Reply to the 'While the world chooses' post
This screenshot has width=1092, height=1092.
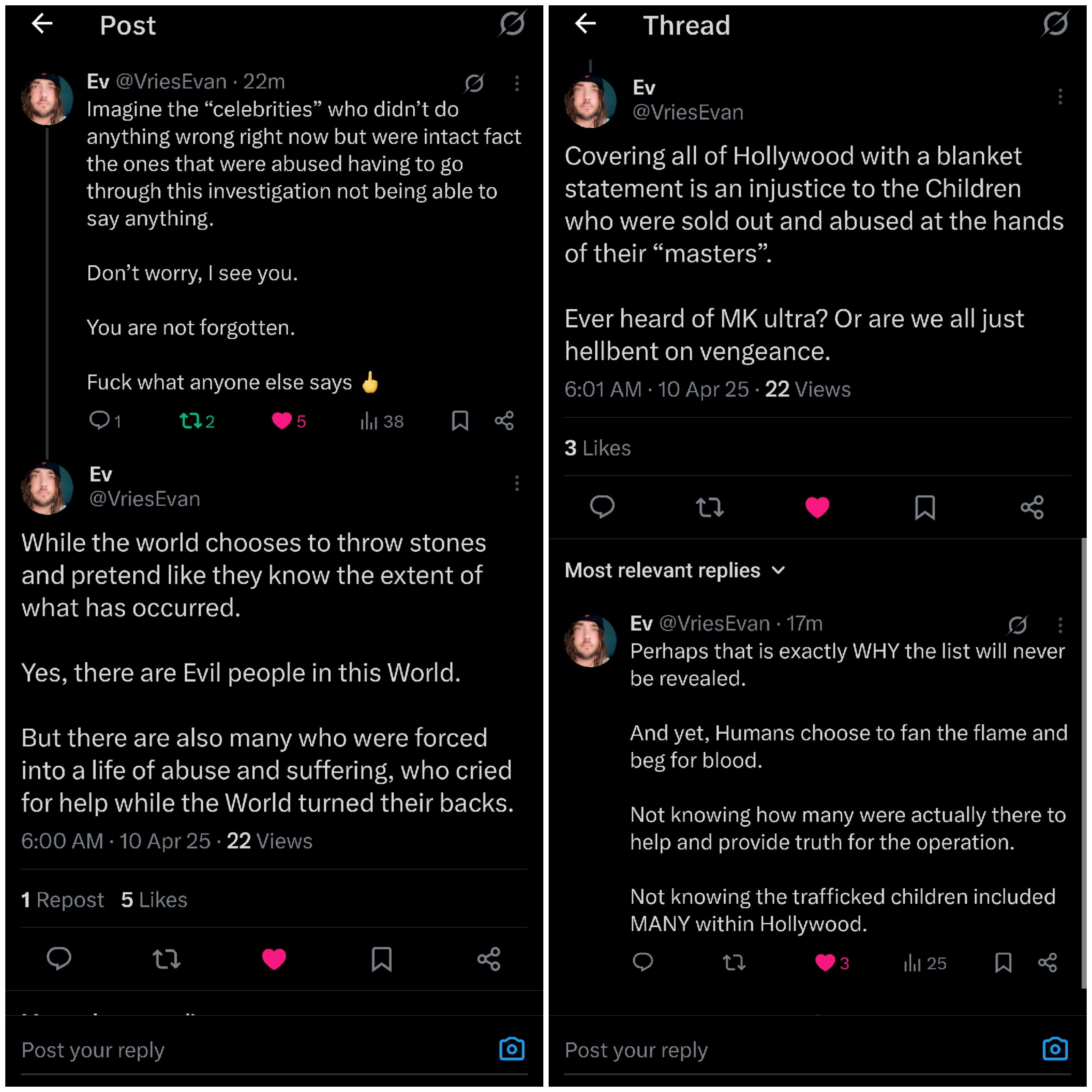59,959
